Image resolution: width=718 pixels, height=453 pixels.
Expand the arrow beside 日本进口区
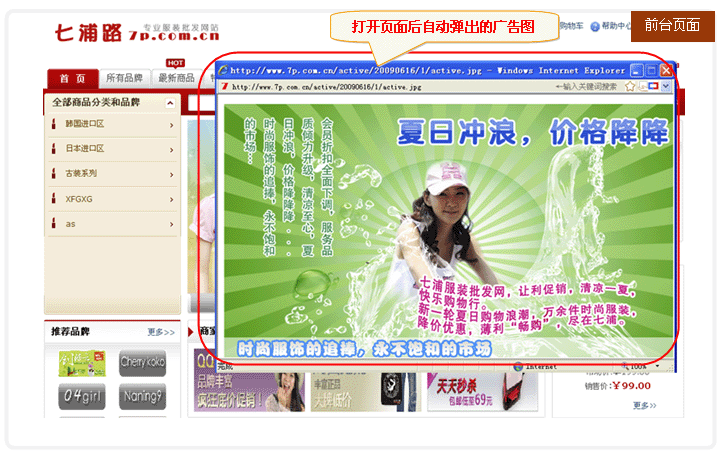pos(172,150)
